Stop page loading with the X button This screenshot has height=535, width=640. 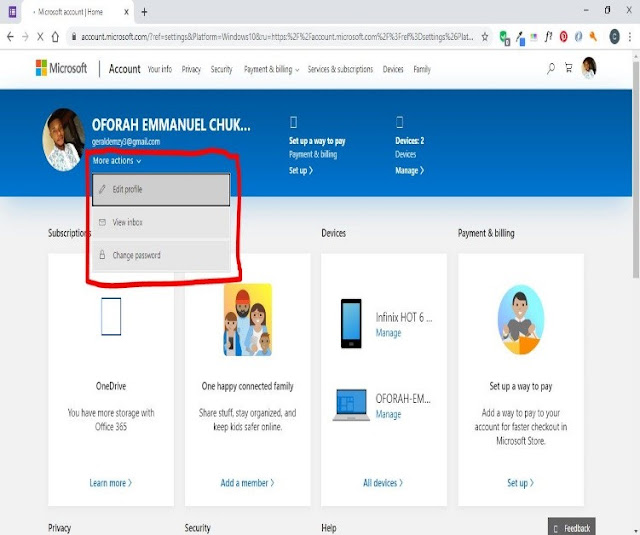[x=40, y=37]
